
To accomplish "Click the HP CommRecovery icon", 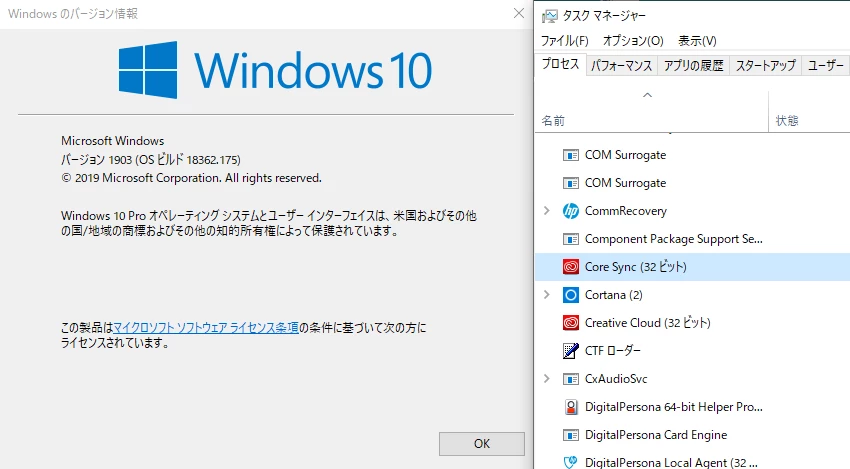I will pos(570,211).
